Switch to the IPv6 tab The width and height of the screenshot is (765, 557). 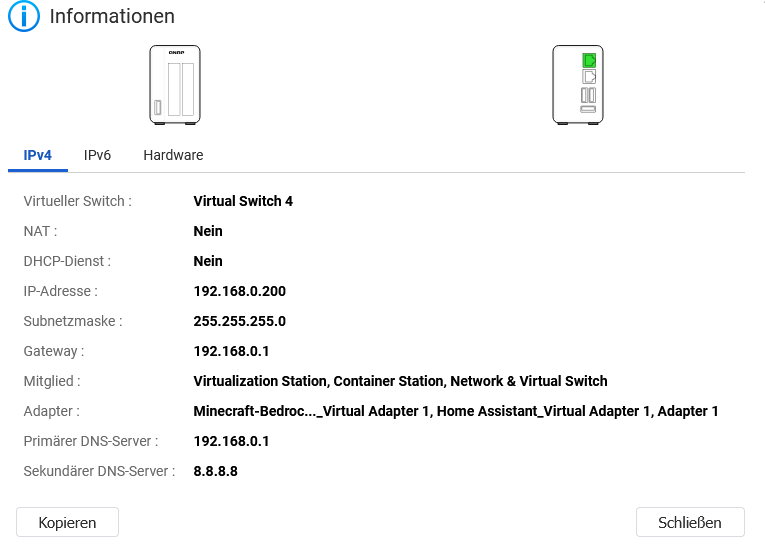point(97,155)
